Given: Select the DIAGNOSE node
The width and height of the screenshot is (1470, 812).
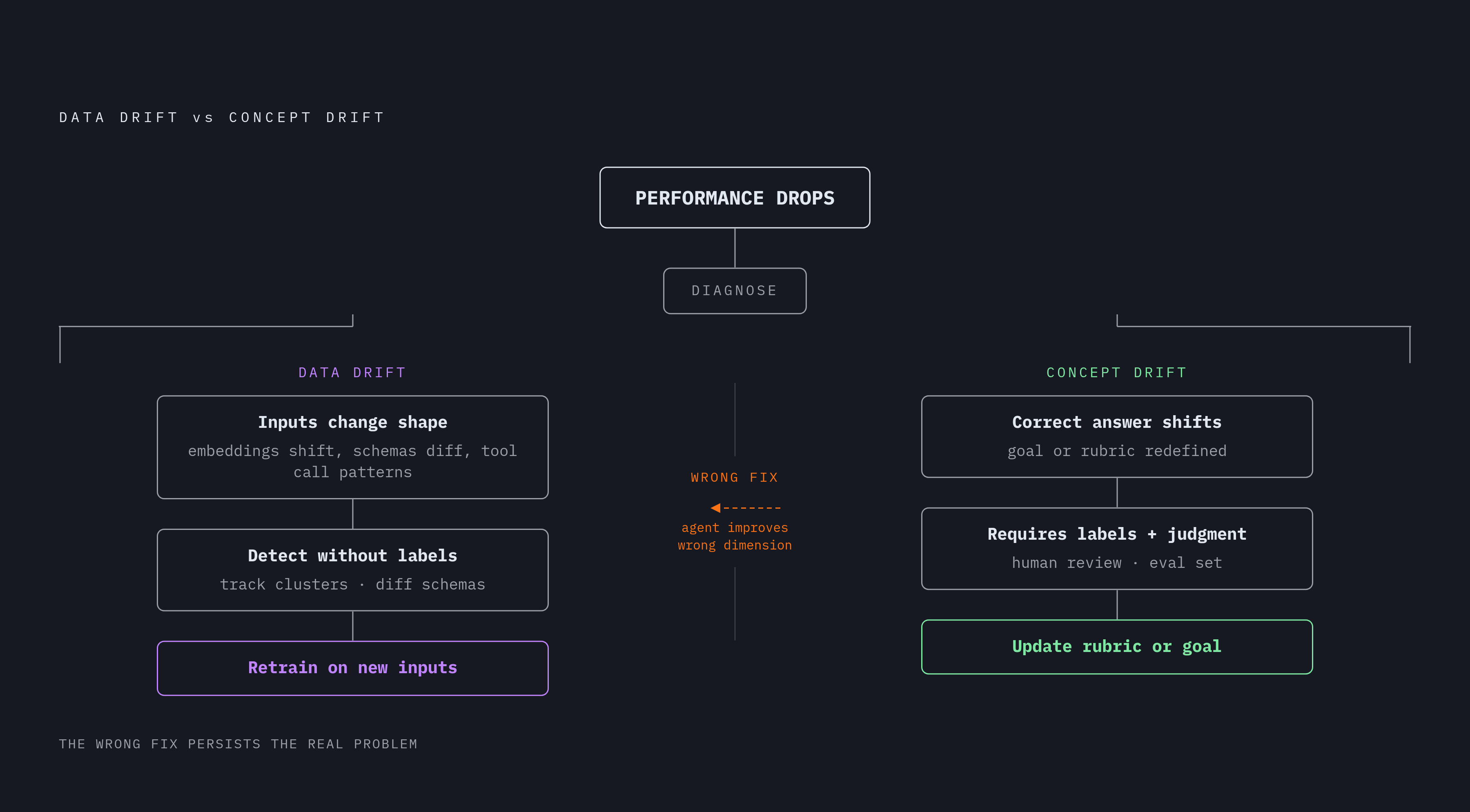Looking at the screenshot, I should (x=735, y=291).
